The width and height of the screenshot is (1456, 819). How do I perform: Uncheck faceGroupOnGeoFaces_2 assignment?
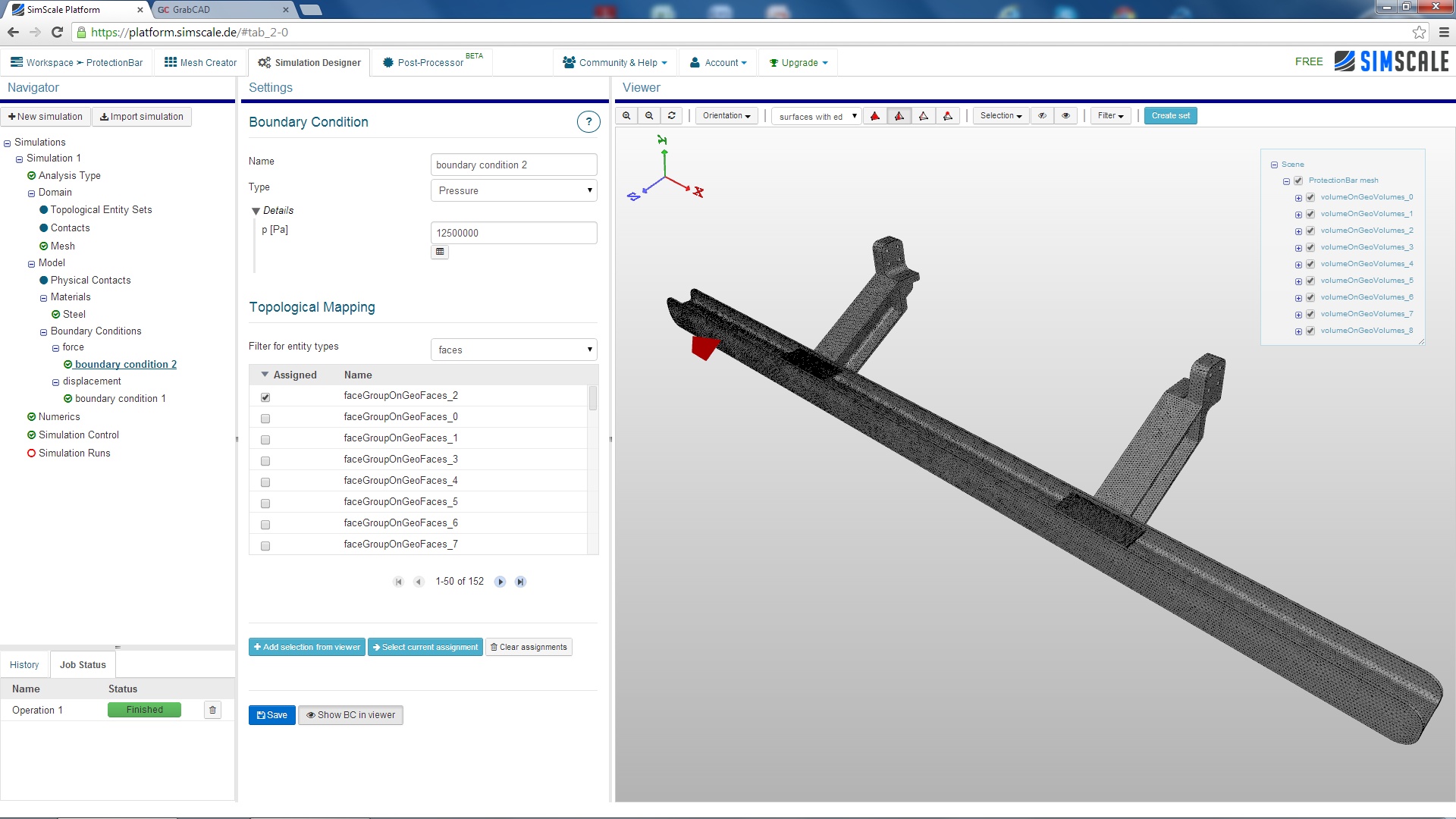point(265,397)
